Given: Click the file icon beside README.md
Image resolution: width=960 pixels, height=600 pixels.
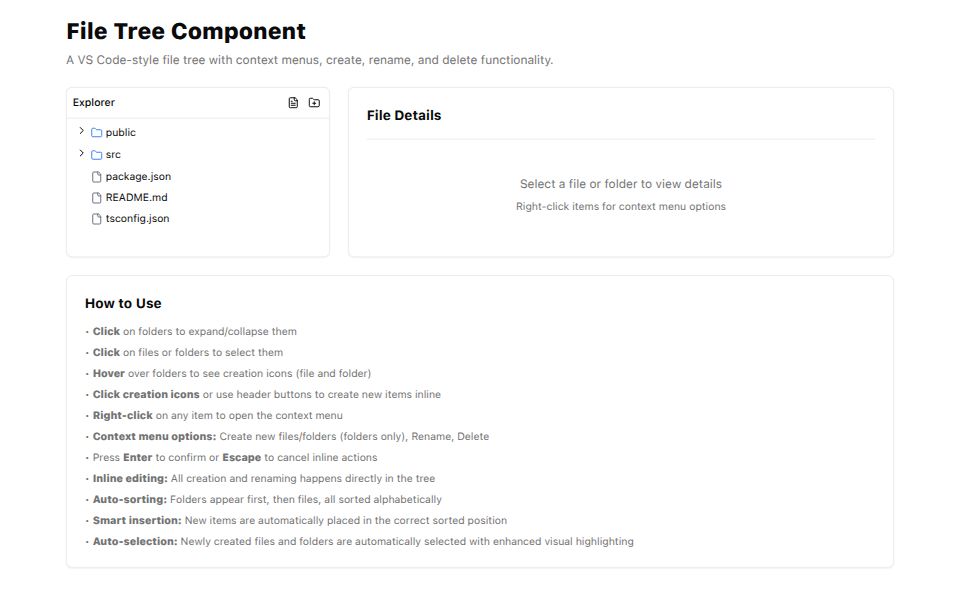Looking at the screenshot, I should pos(97,198).
